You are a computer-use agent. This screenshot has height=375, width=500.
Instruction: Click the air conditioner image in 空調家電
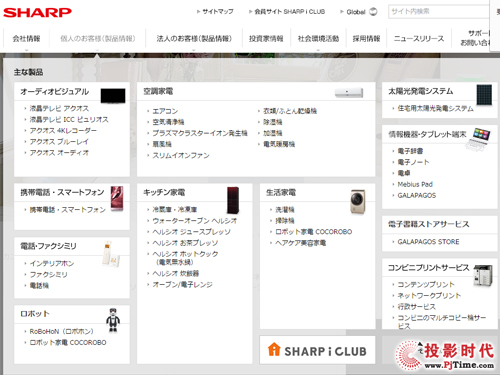coord(349,92)
